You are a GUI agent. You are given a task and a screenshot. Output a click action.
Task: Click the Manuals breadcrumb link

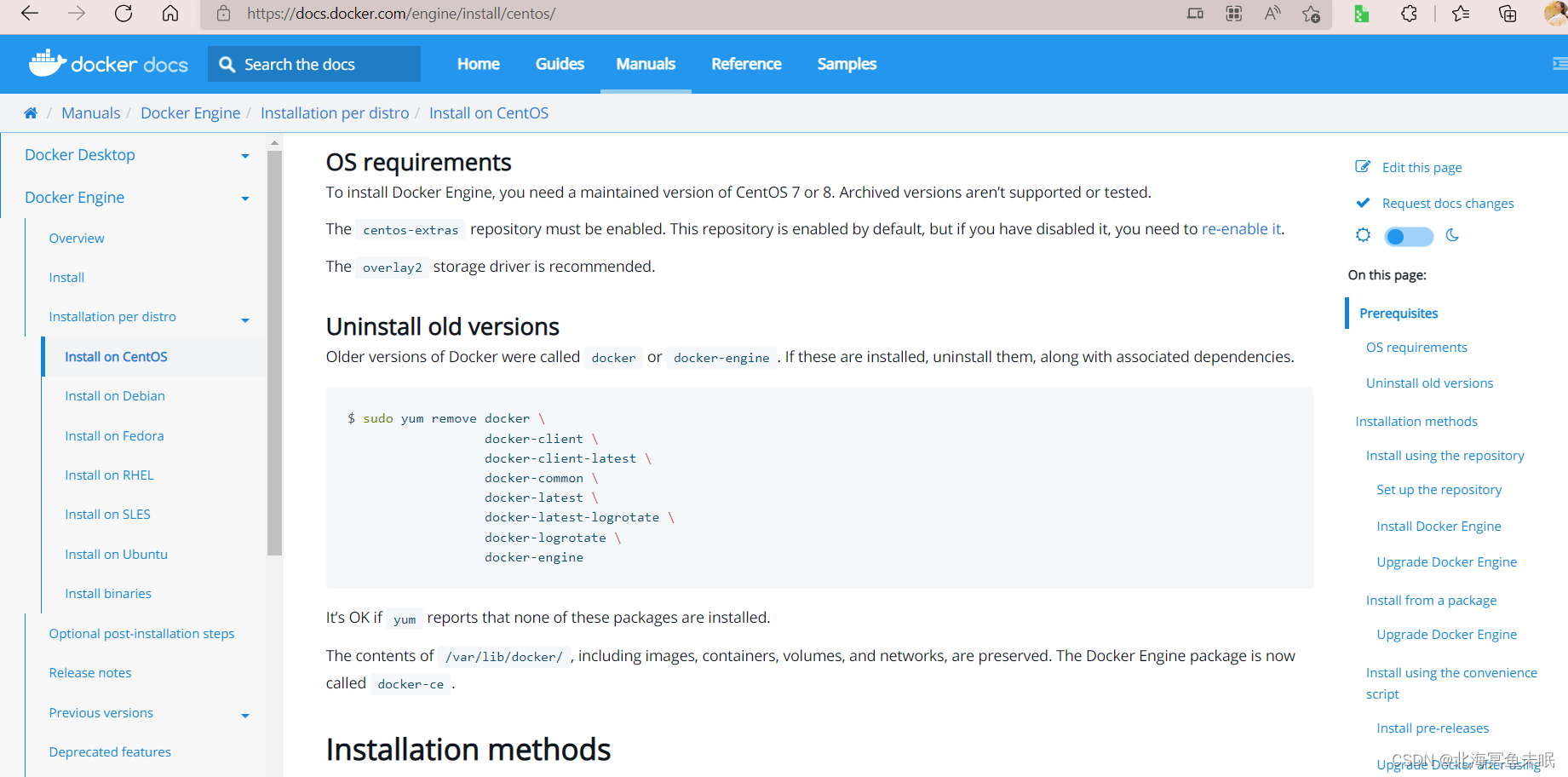[91, 113]
